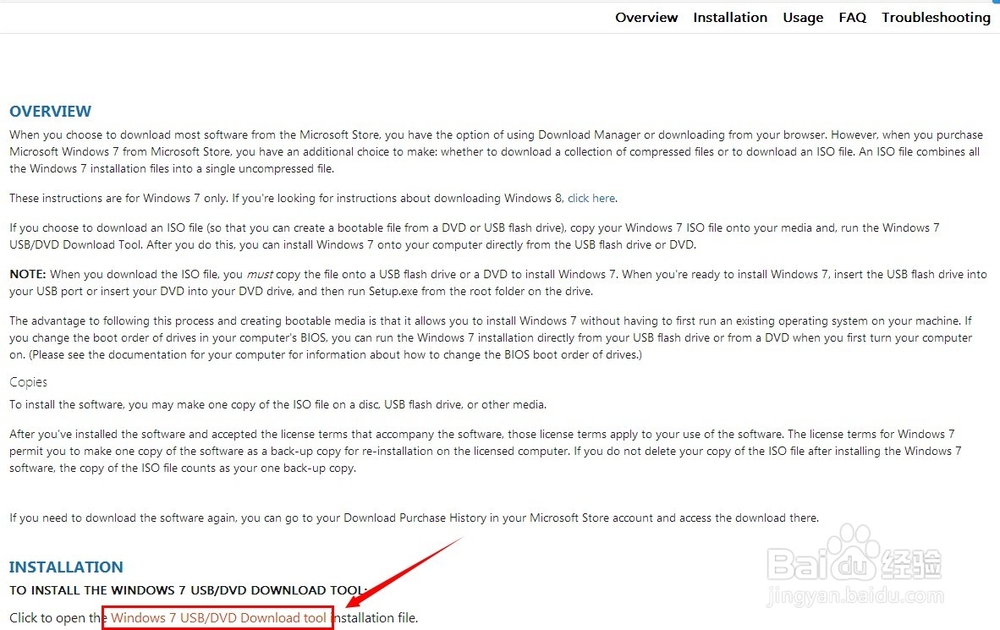The height and width of the screenshot is (630, 1000).
Task: Click the paragraph beginning 'When you choose to download most software'
Action: (x=496, y=152)
